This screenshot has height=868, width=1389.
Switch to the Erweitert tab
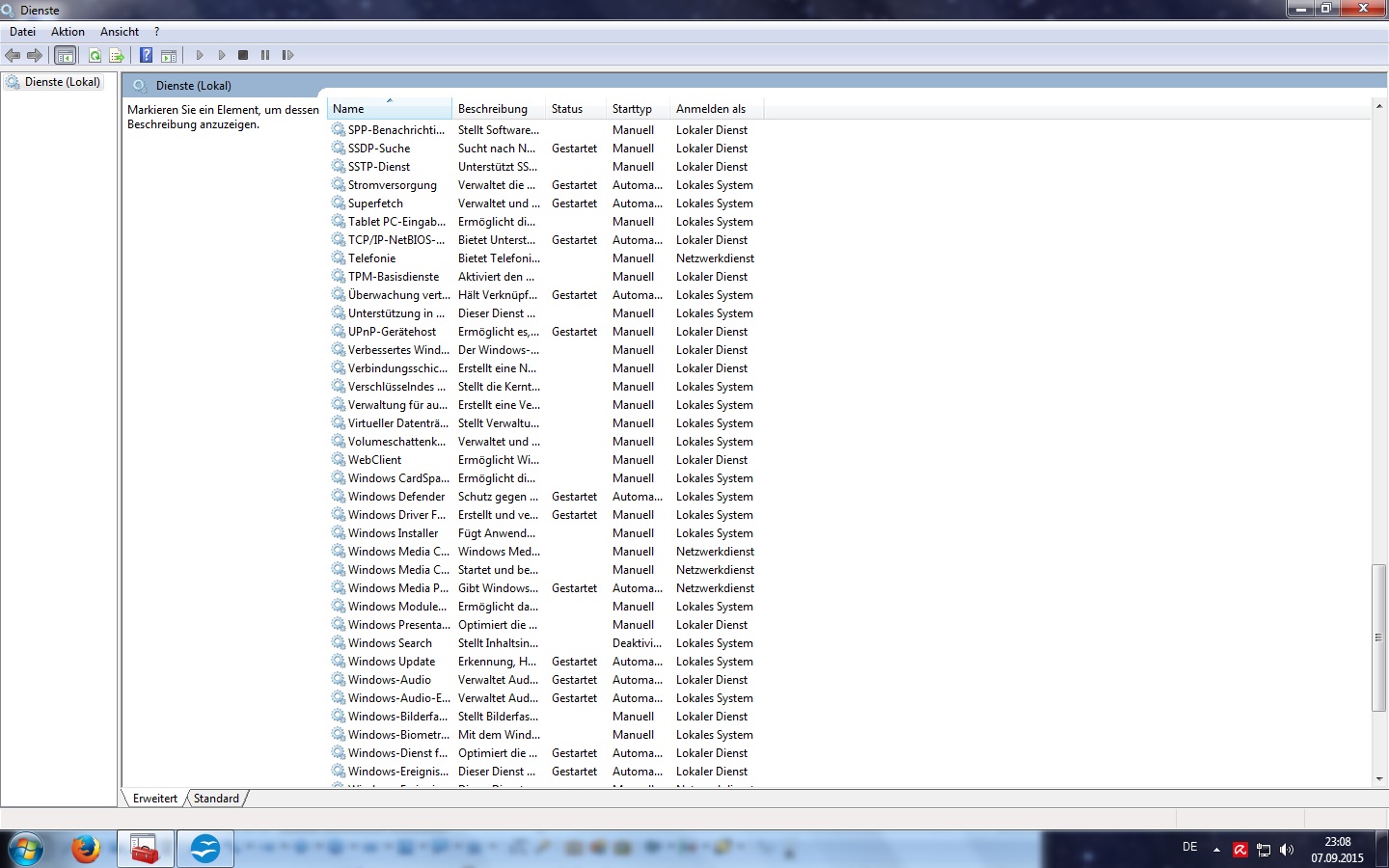pyautogui.click(x=155, y=799)
